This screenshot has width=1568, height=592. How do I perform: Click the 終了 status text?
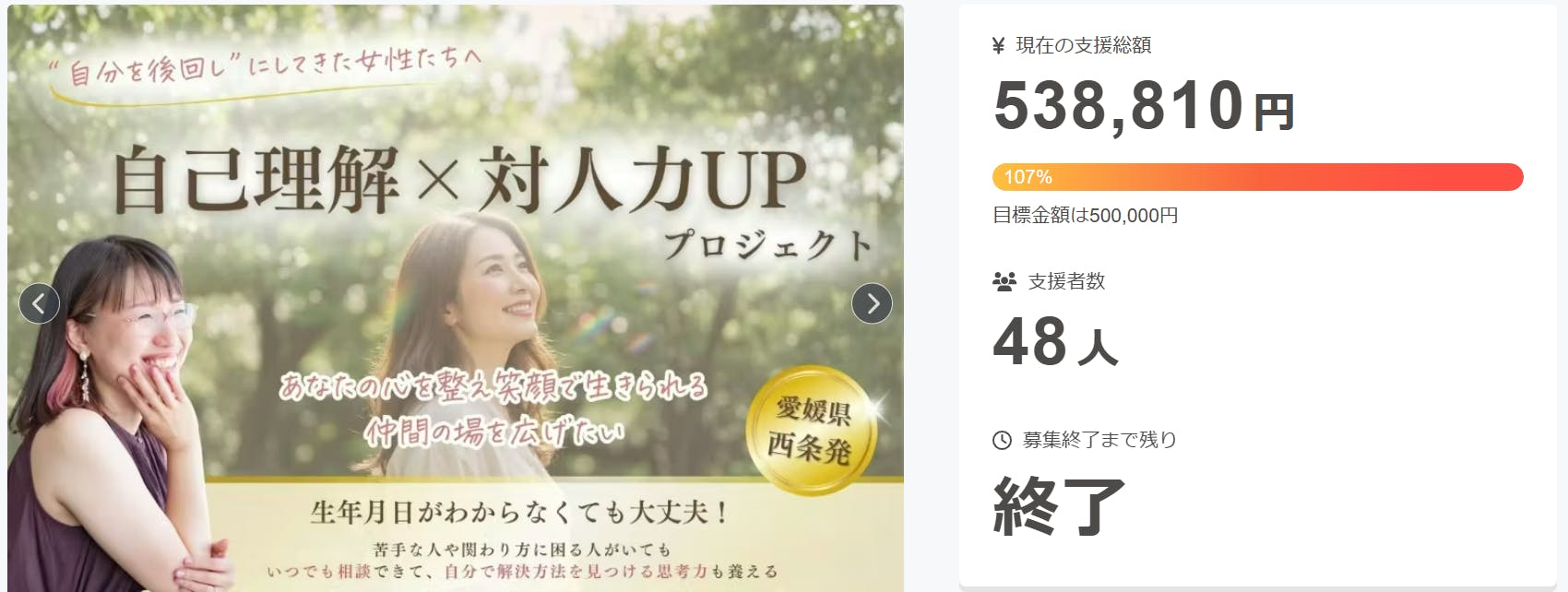(x=1059, y=506)
